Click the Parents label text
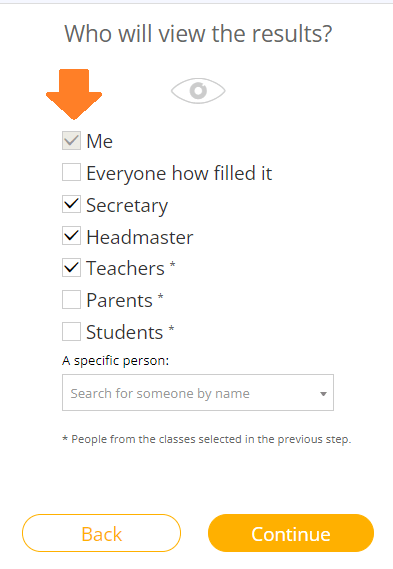Image resolution: width=393 pixels, height=569 pixels. 119,300
